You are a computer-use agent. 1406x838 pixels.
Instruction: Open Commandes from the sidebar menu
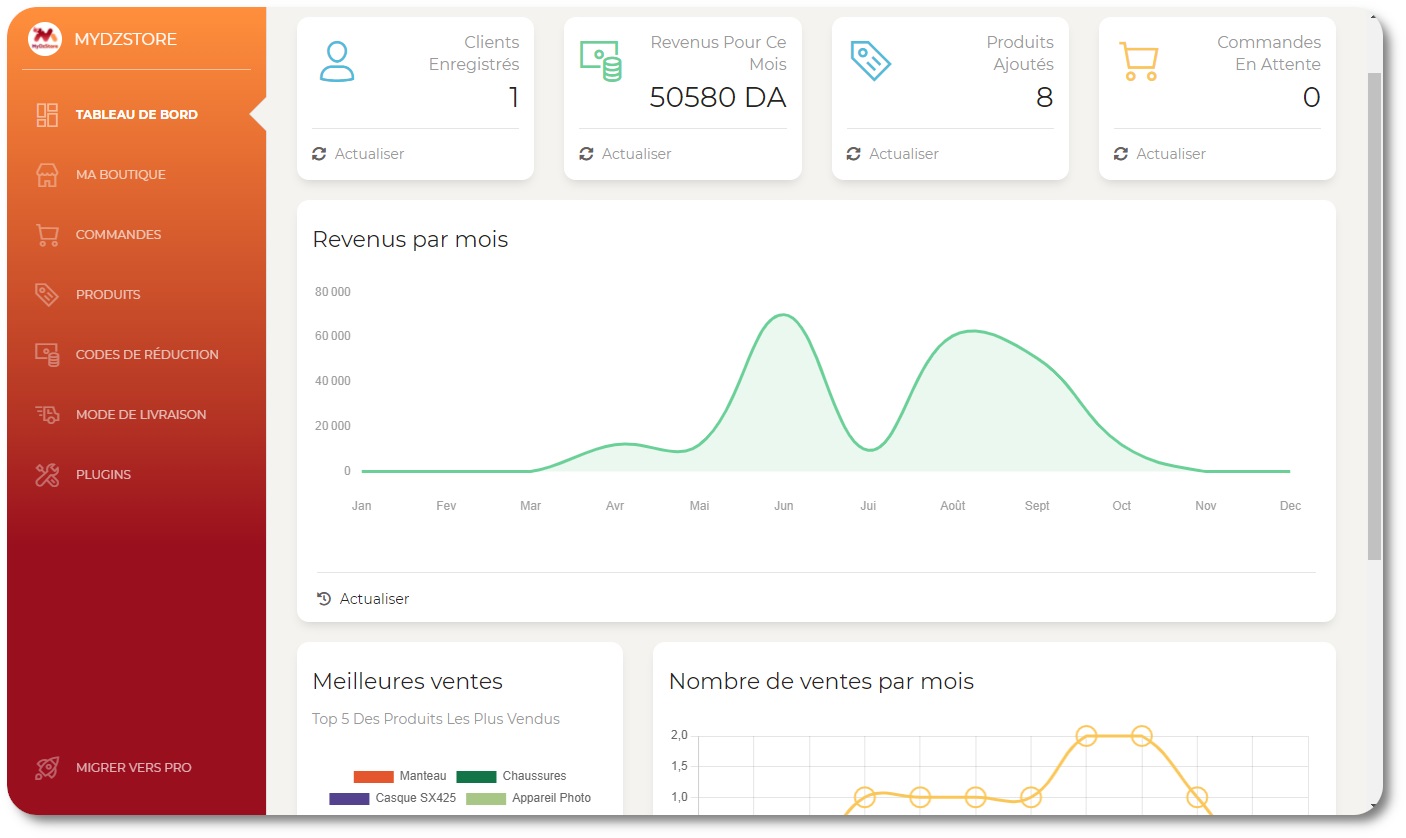pyautogui.click(x=118, y=234)
